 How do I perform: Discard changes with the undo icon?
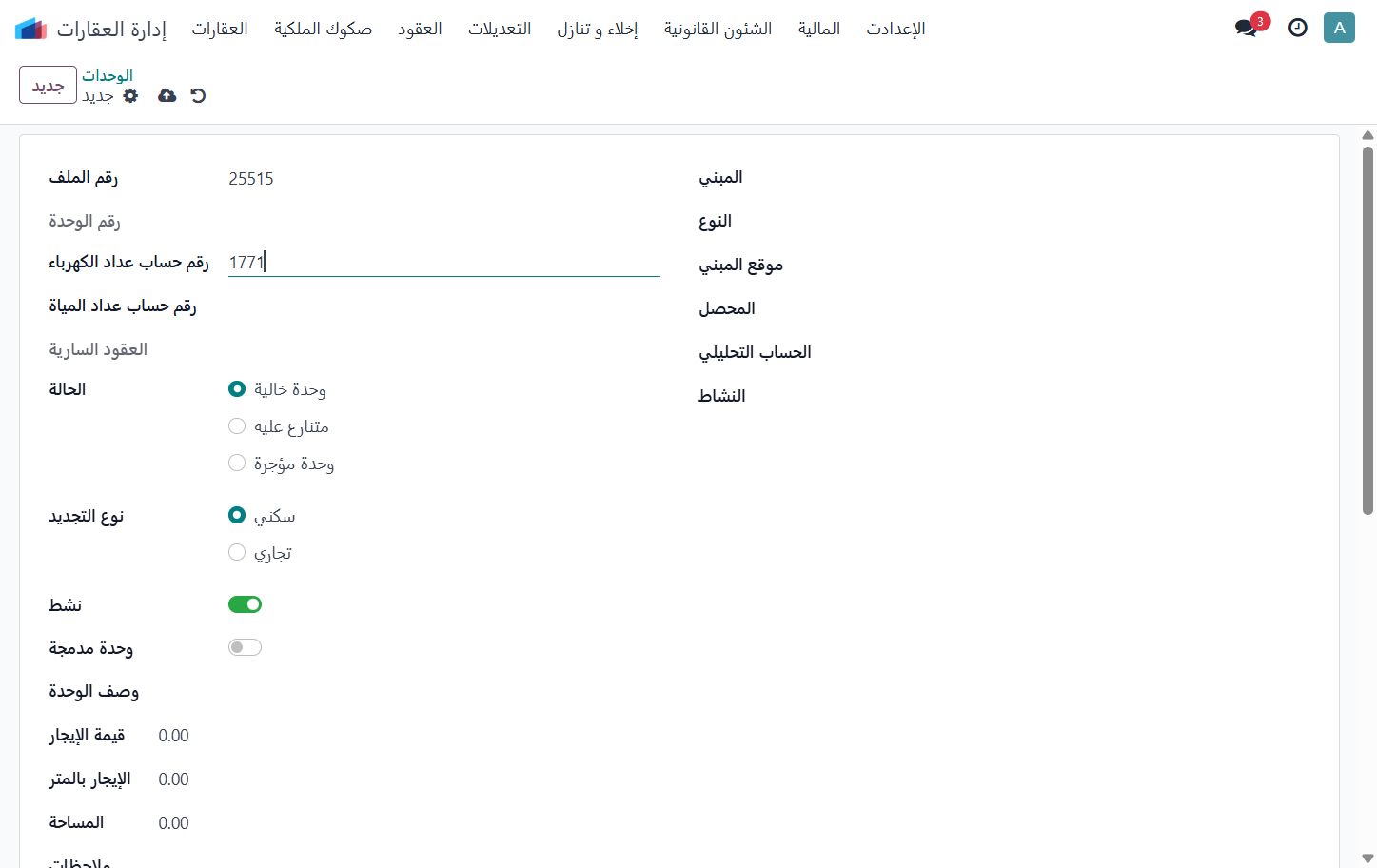[198, 95]
